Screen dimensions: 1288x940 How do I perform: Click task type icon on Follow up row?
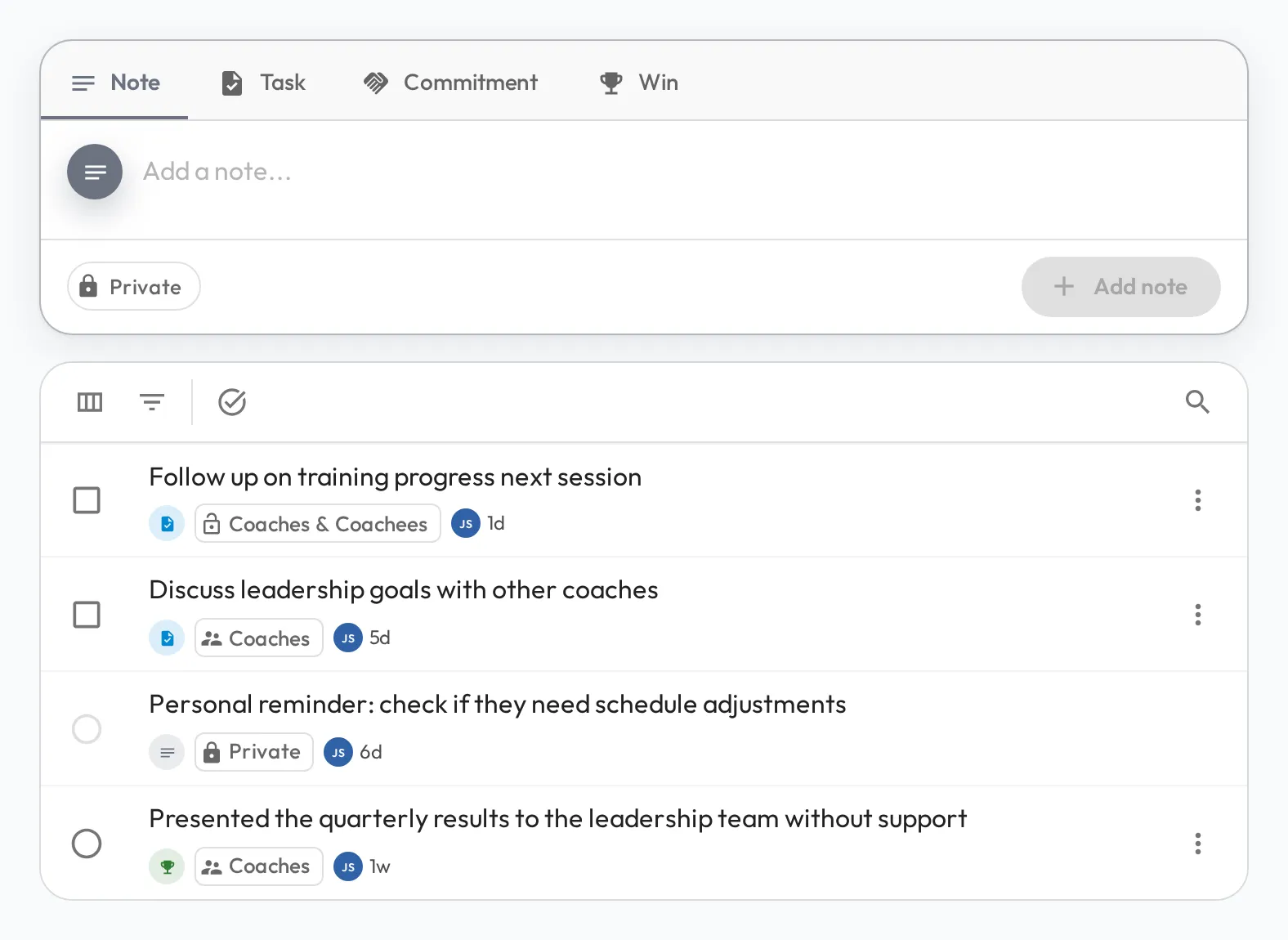167,524
